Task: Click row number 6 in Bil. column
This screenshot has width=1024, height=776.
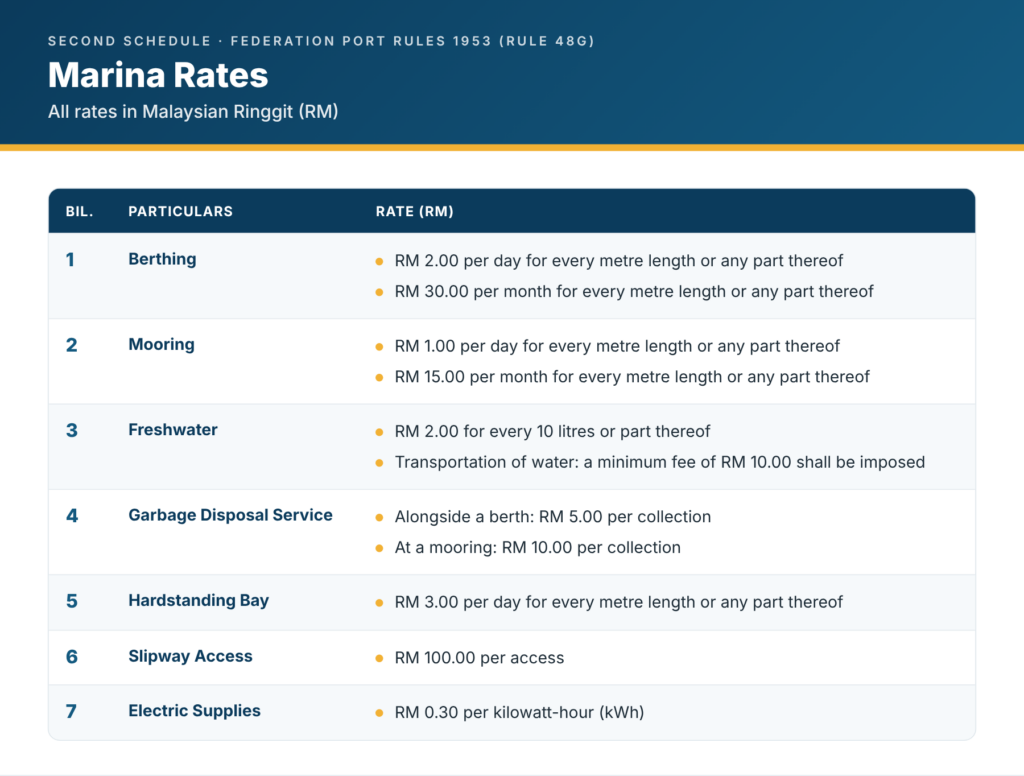Action: 72,657
